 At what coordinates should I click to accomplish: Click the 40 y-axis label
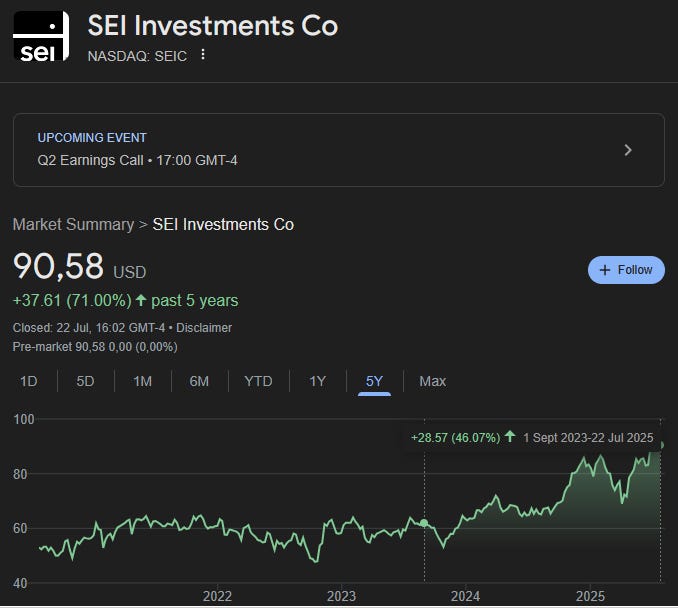pyautogui.click(x=20, y=583)
